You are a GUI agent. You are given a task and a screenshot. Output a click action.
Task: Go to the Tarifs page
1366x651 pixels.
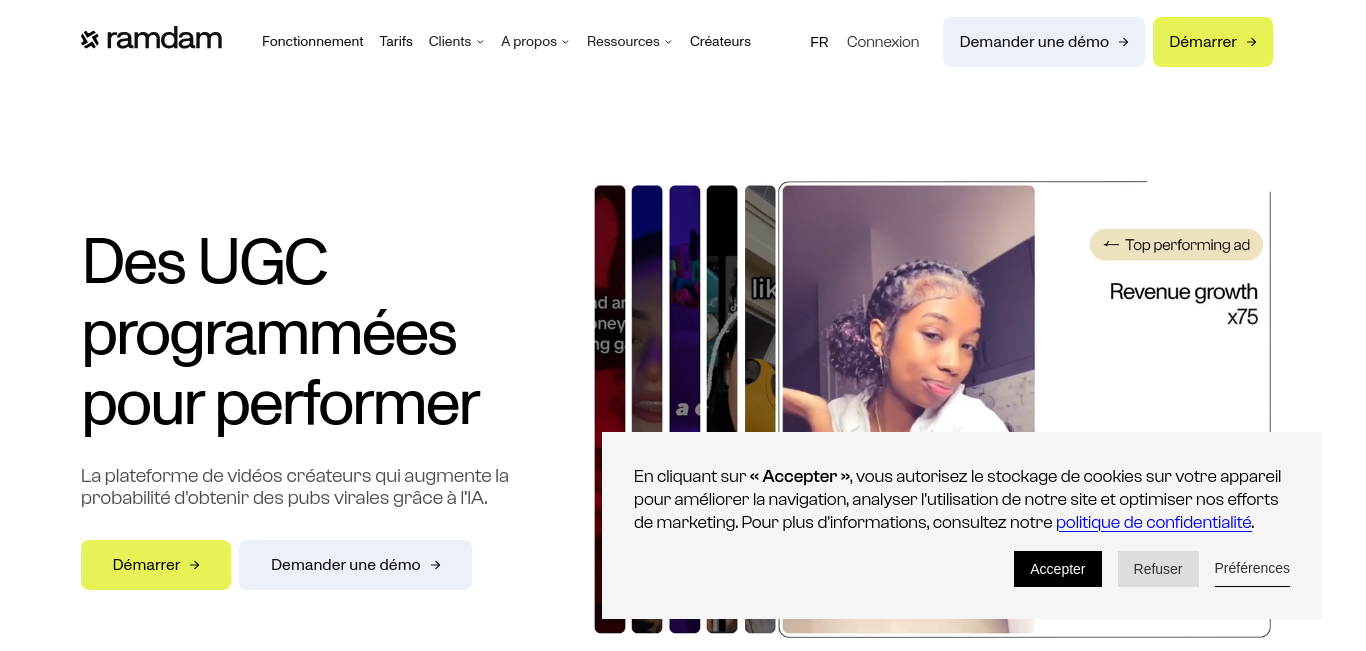tap(396, 42)
